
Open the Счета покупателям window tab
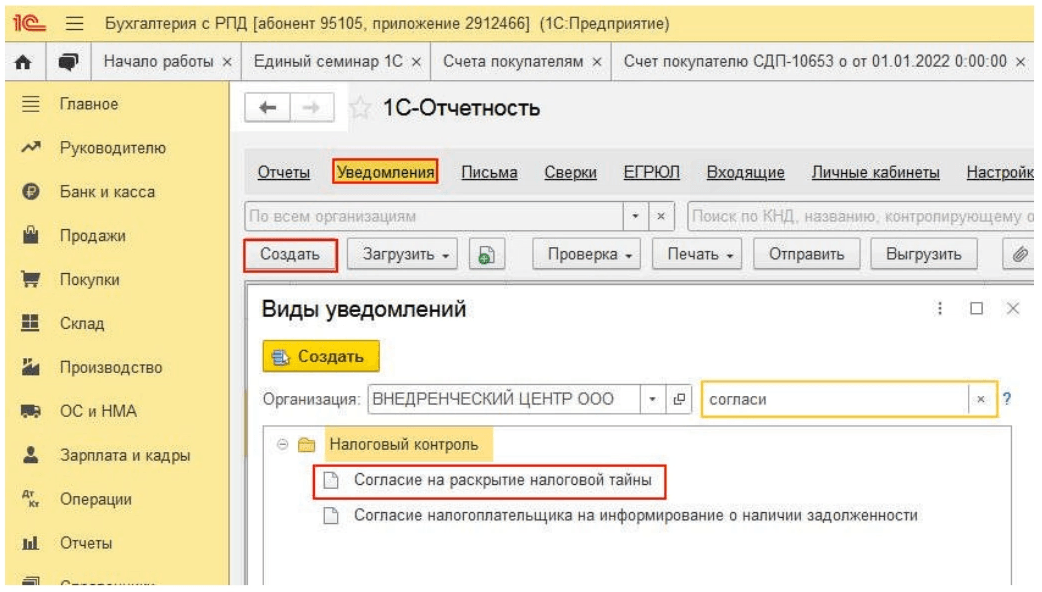pos(513,62)
